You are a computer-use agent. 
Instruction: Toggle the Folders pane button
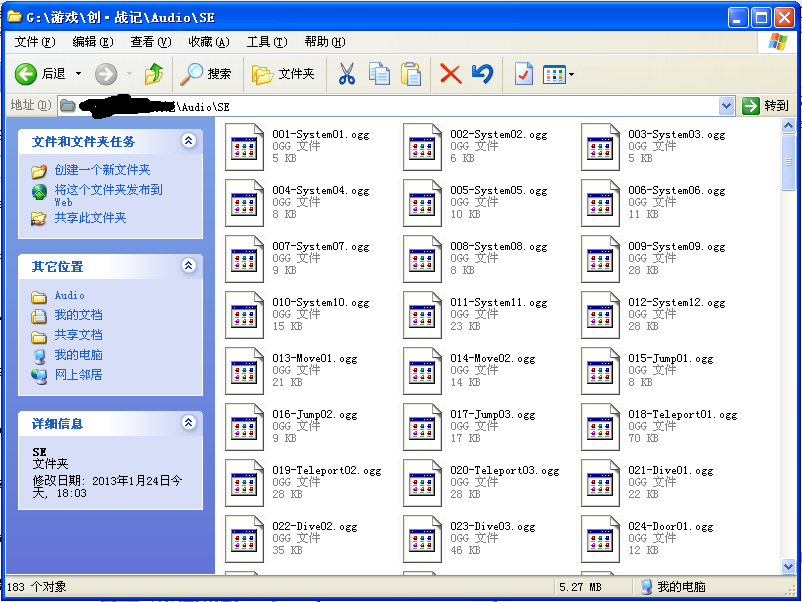click(x=283, y=74)
